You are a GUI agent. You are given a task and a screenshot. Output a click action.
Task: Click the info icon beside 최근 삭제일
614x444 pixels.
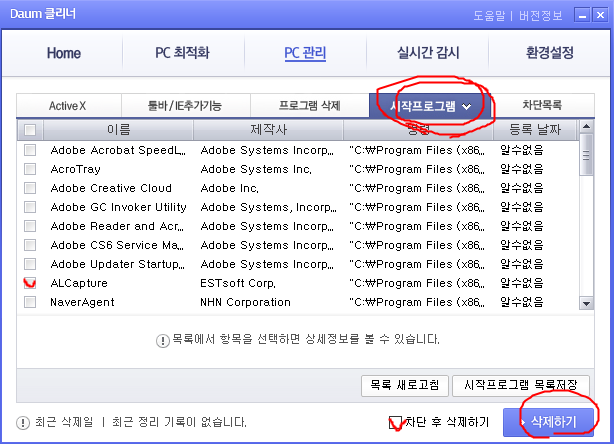[x=23, y=423]
